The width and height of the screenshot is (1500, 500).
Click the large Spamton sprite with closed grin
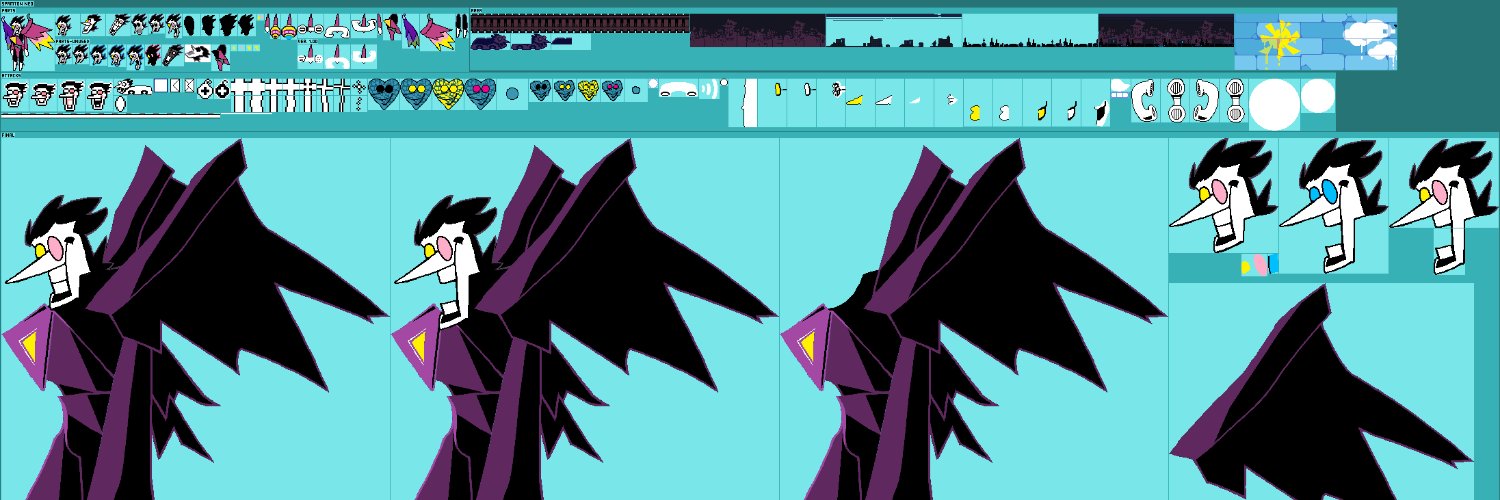pos(195,320)
